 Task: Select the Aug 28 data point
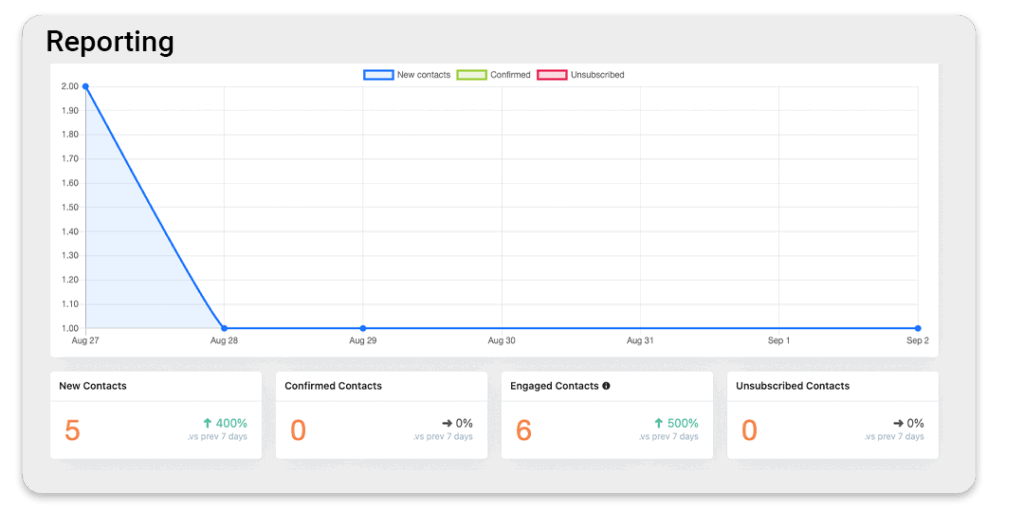(x=224, y=328)
